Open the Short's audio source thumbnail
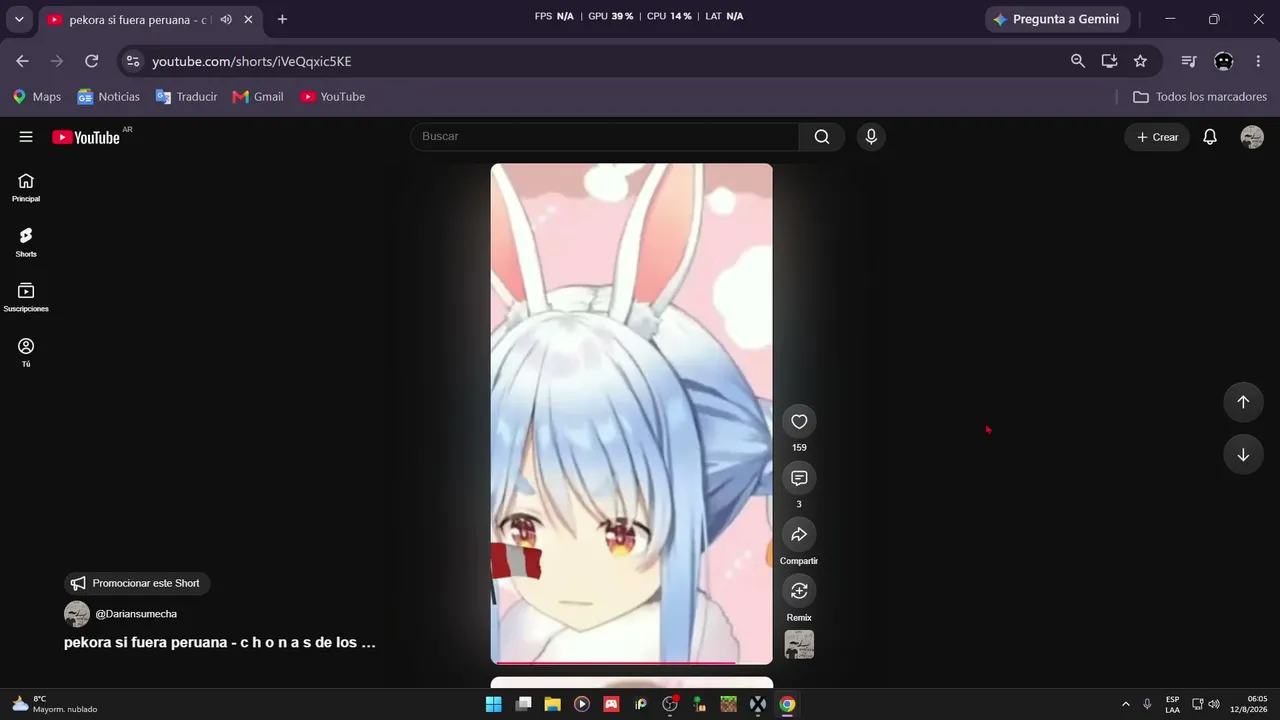 [799, 645]
